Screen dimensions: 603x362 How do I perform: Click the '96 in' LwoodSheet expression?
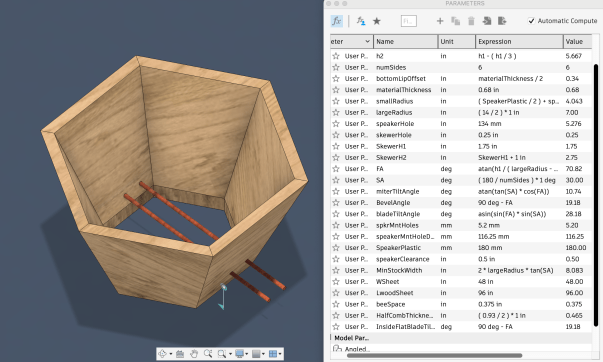click(x=486, y=293)
